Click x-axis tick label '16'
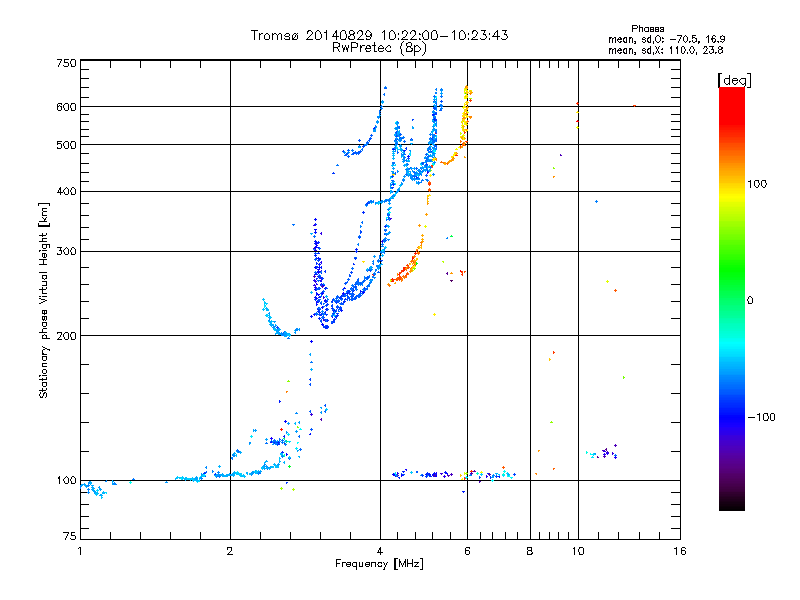The width and height of the screenshot is (800, 600). [680, 551]
